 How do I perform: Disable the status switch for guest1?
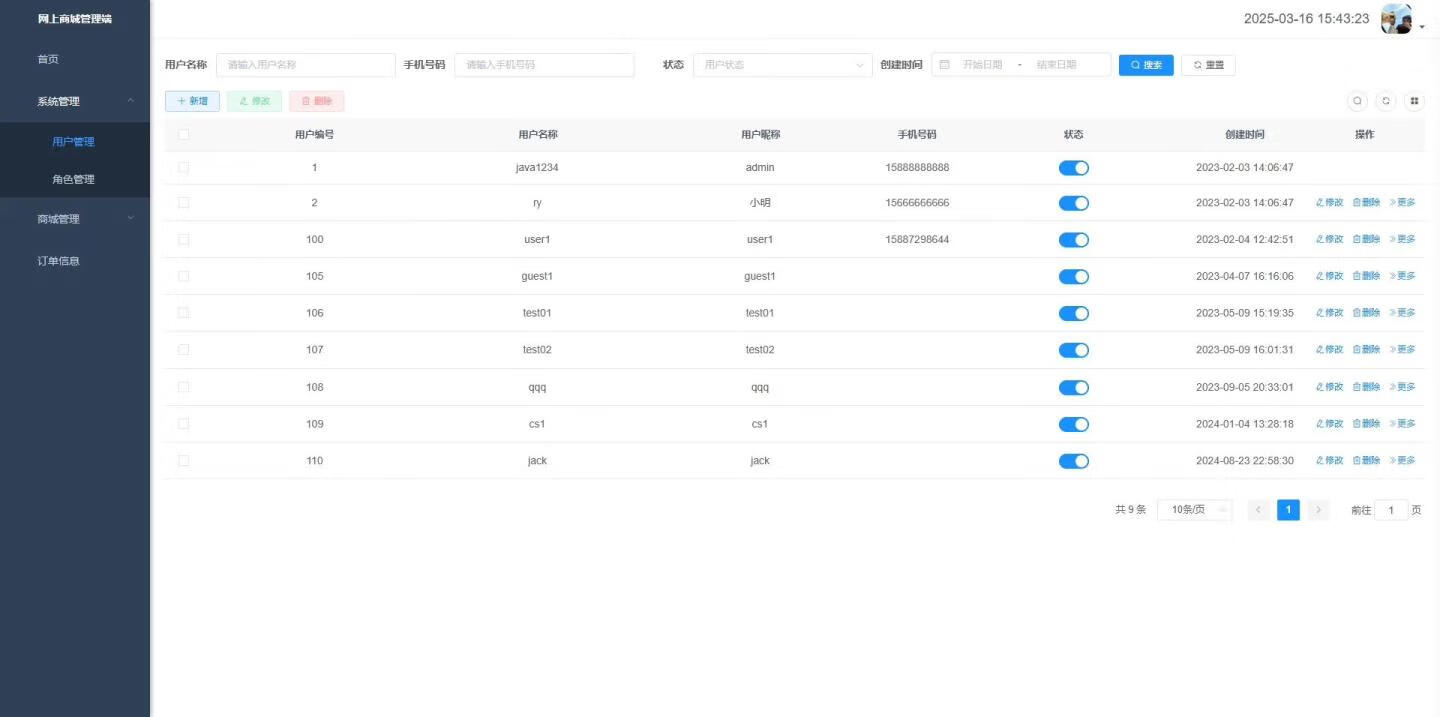point(1073,277)
